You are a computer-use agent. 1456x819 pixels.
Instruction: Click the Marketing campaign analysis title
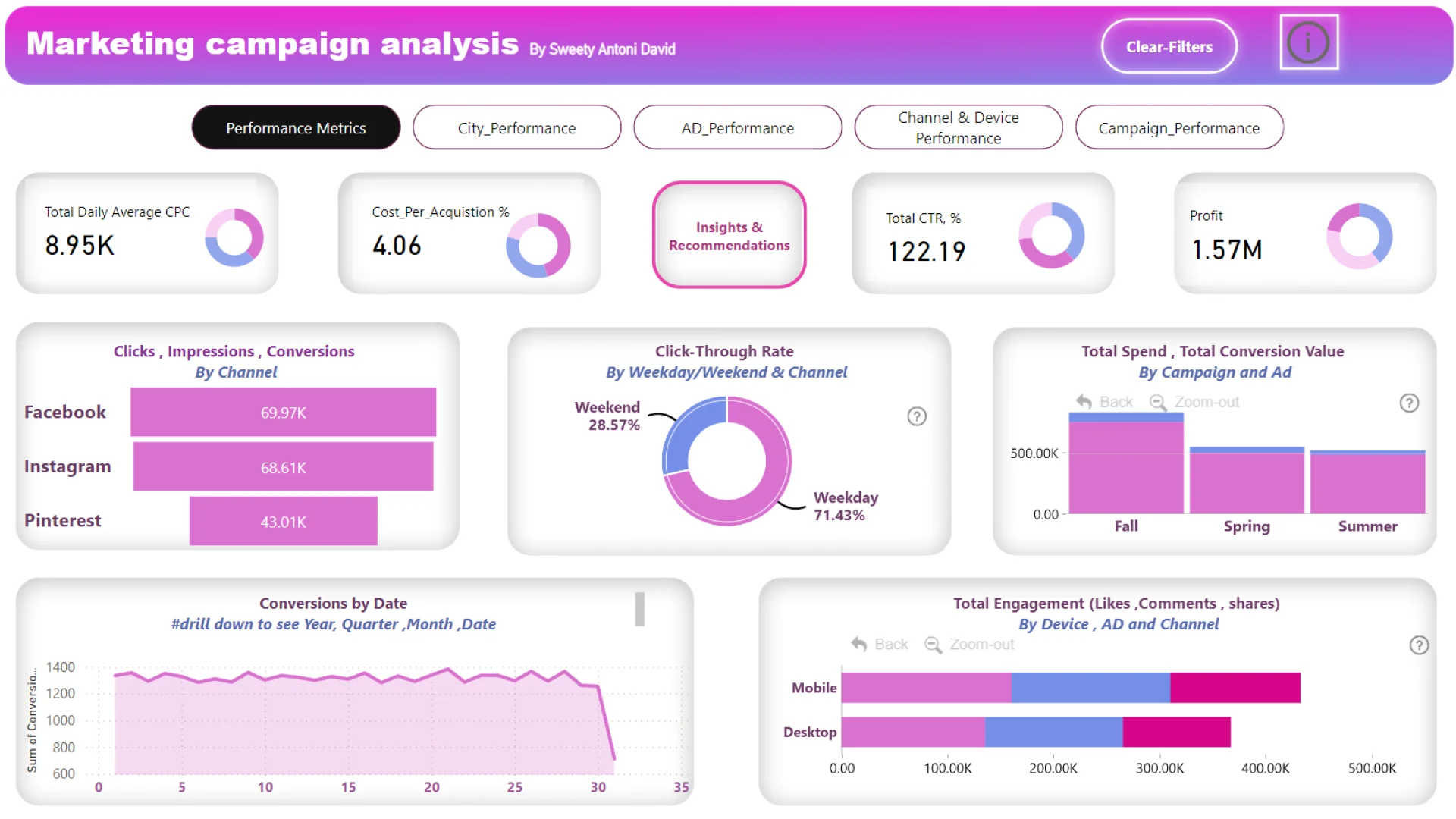click(x=273, y=43)
